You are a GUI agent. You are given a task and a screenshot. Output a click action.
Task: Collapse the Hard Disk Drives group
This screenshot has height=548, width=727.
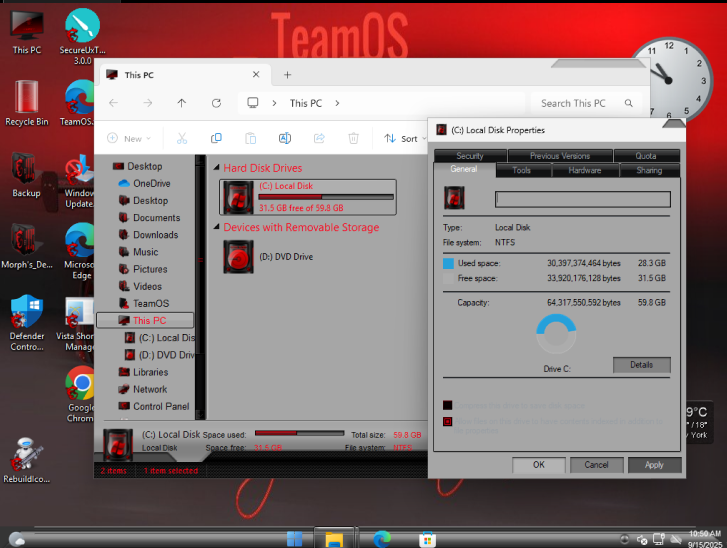point(217,167)
